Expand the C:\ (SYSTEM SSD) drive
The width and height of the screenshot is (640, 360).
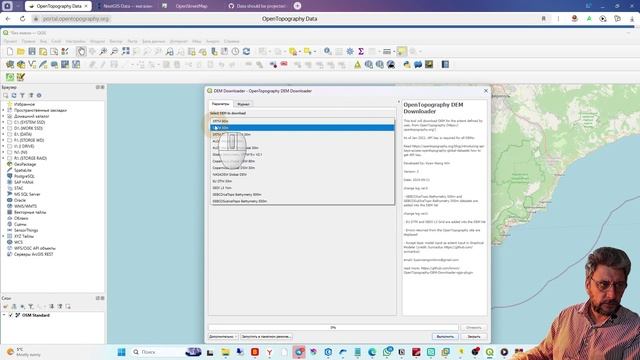(3, 122)
